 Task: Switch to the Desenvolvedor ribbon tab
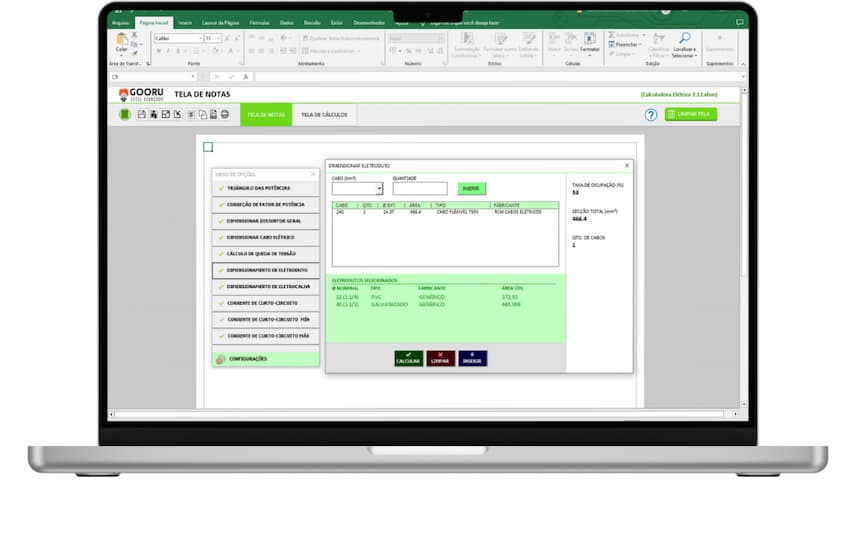(x=369, y=23)
